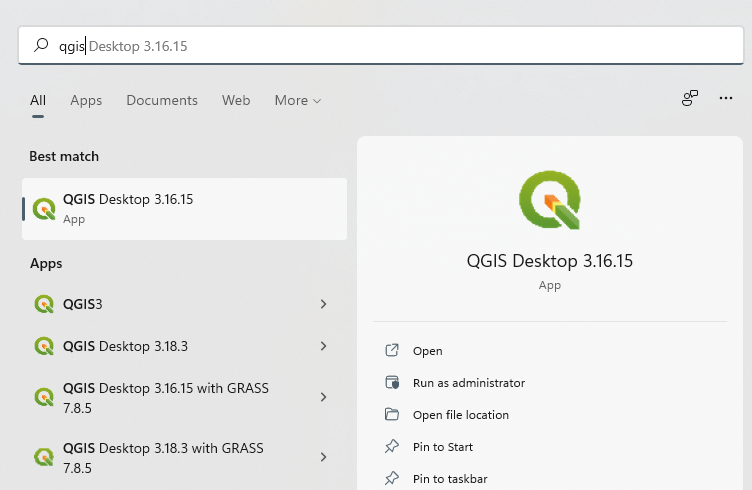Click the QGIS3 row icon
752x490 pixels.
[44, 304]
